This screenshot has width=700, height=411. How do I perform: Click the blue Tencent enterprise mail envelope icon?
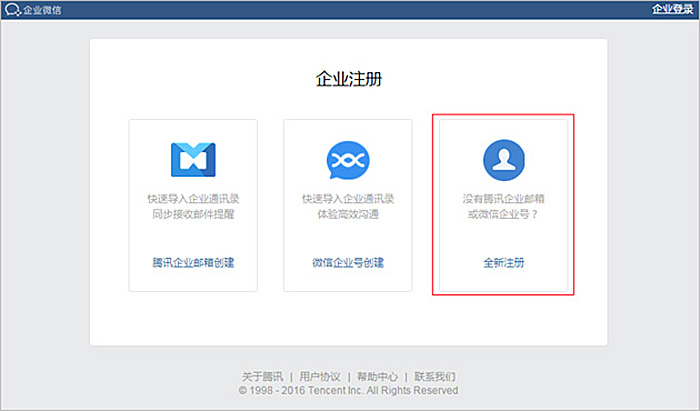pos(193,158)
